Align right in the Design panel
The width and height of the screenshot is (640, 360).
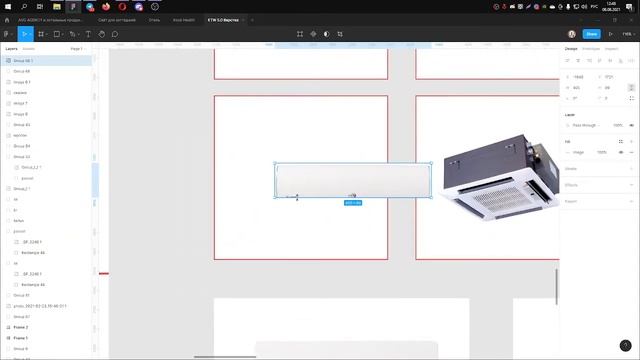click(589, 60)
